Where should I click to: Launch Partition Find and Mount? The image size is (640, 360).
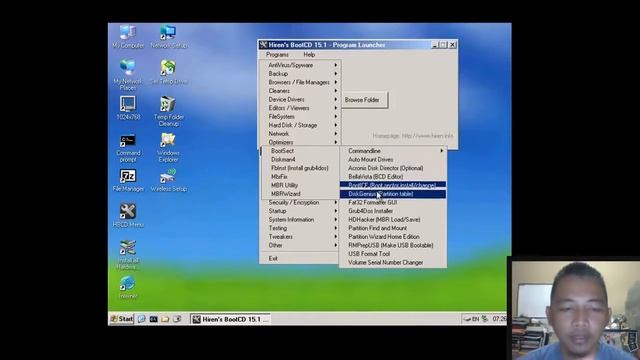[393, 228]
